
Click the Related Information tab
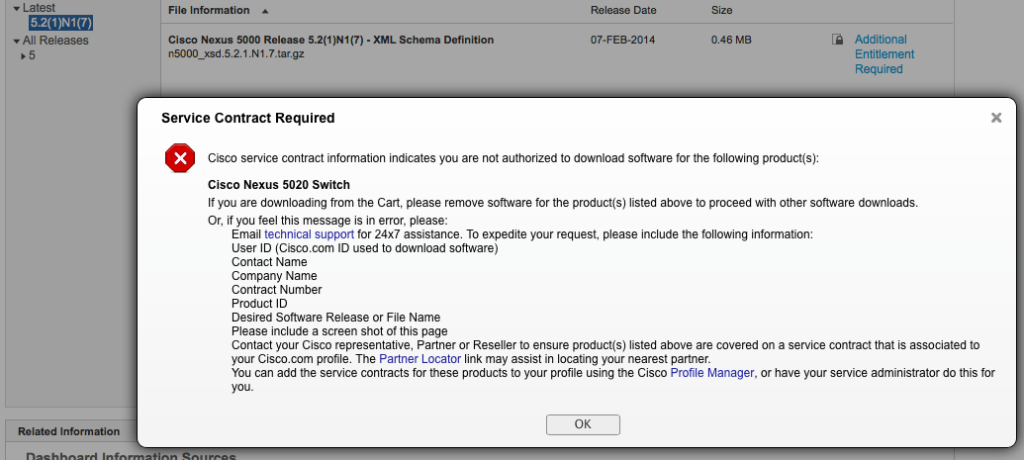click(69, 431)
